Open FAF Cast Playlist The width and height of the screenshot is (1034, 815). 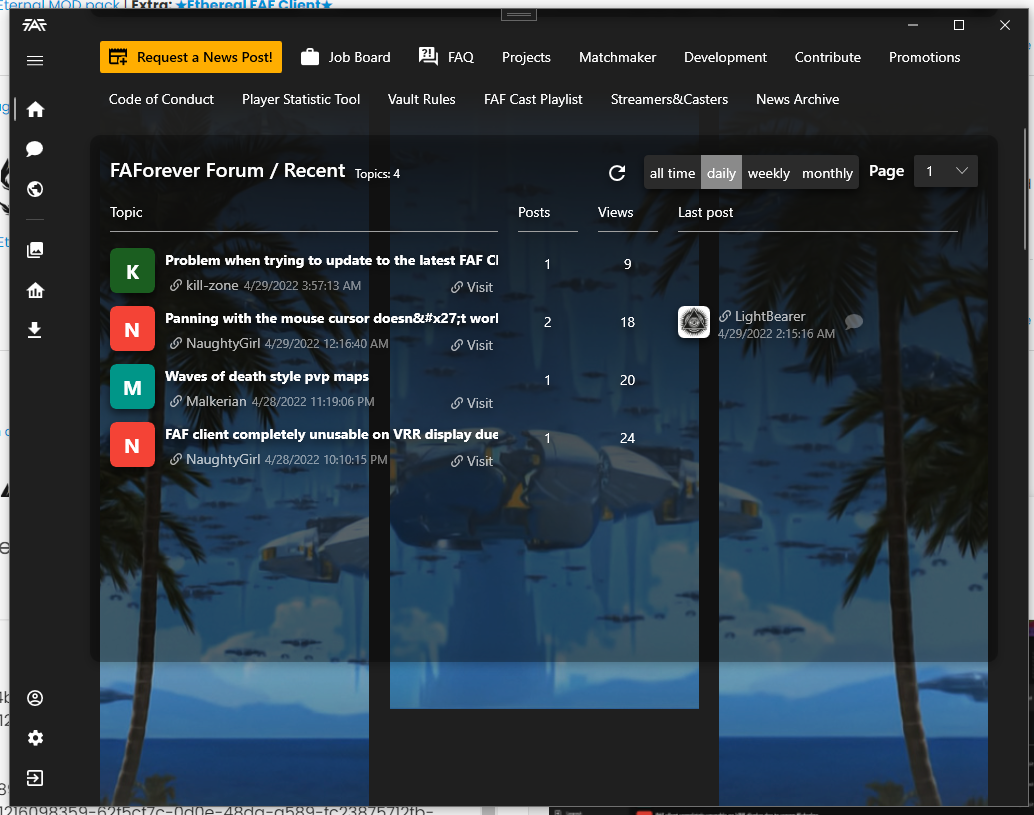click(533, 100)
